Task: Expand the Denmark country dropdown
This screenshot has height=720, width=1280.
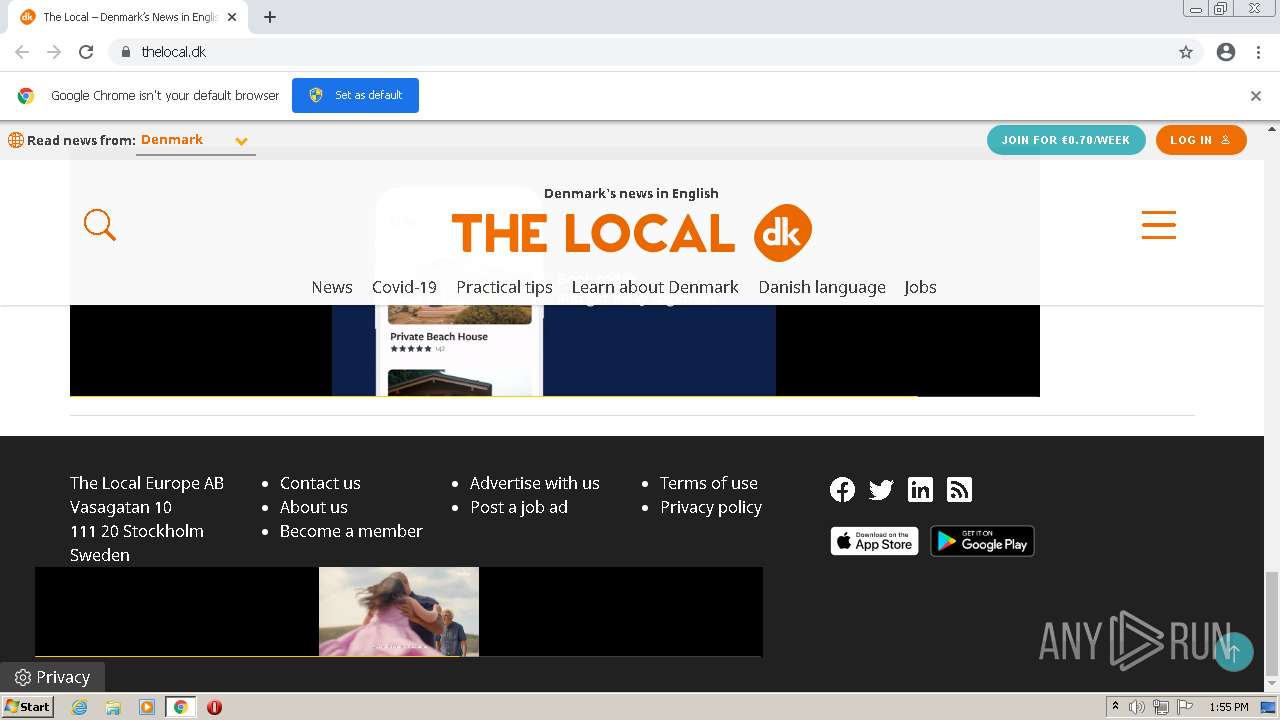Action: pyautogui.click(x=195, y=140)
